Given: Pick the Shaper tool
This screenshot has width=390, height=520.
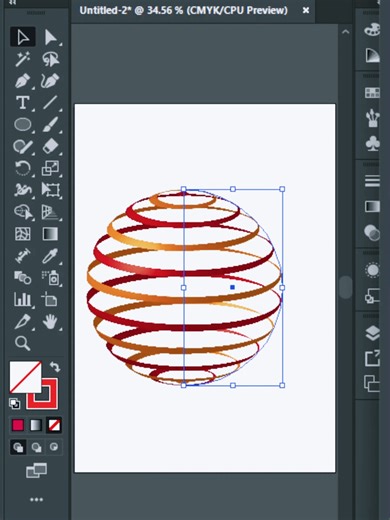Looking at the screenshot, I should (23, 147).
